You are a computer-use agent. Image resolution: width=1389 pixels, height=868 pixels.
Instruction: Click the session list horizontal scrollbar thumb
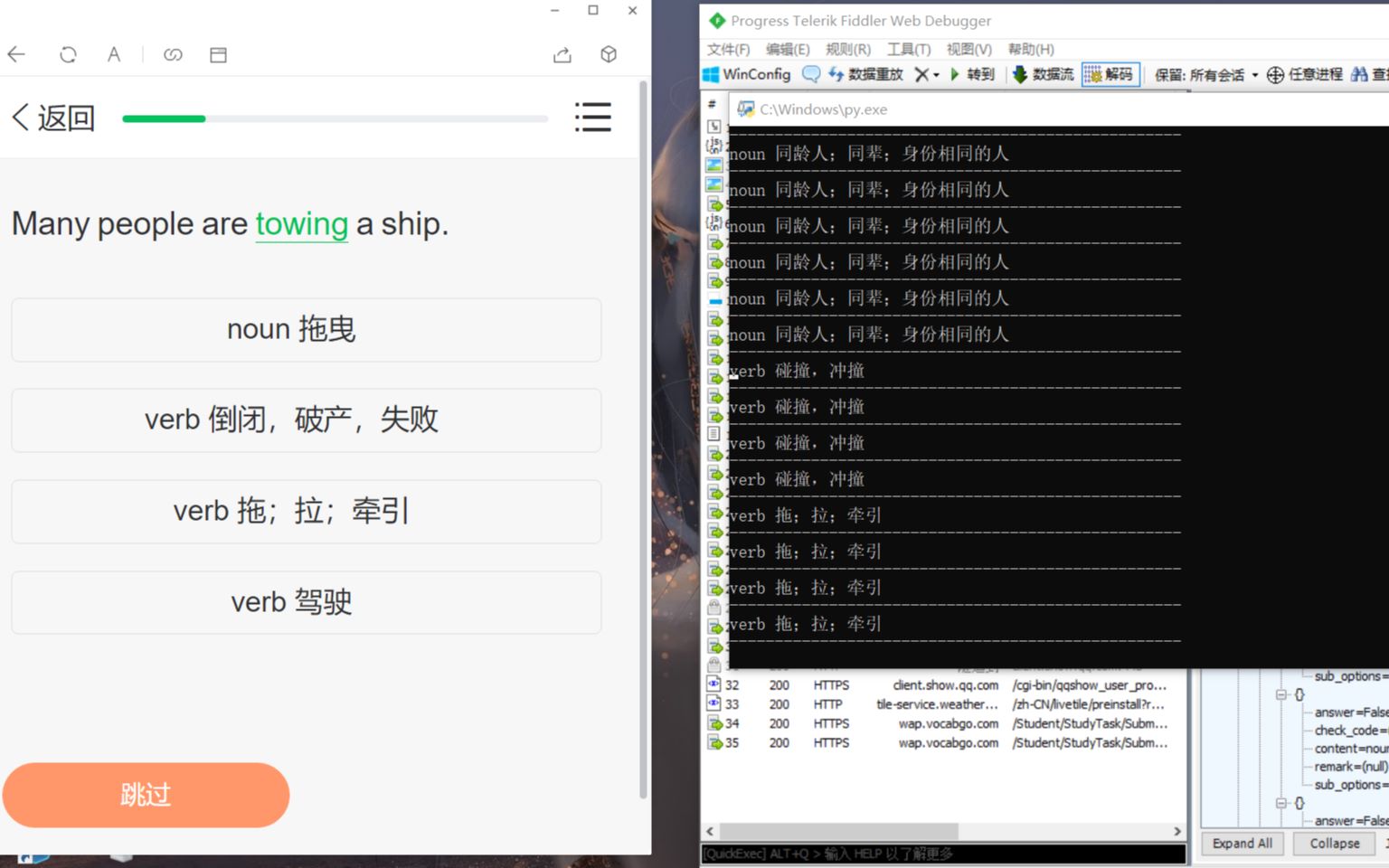pos(838,831)
